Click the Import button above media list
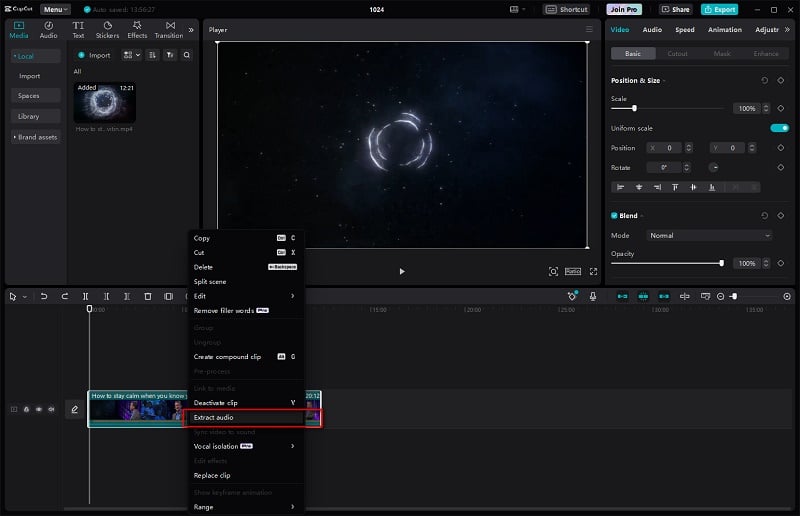This screenshot has height=516, width=800. click(x=94, y=55)
